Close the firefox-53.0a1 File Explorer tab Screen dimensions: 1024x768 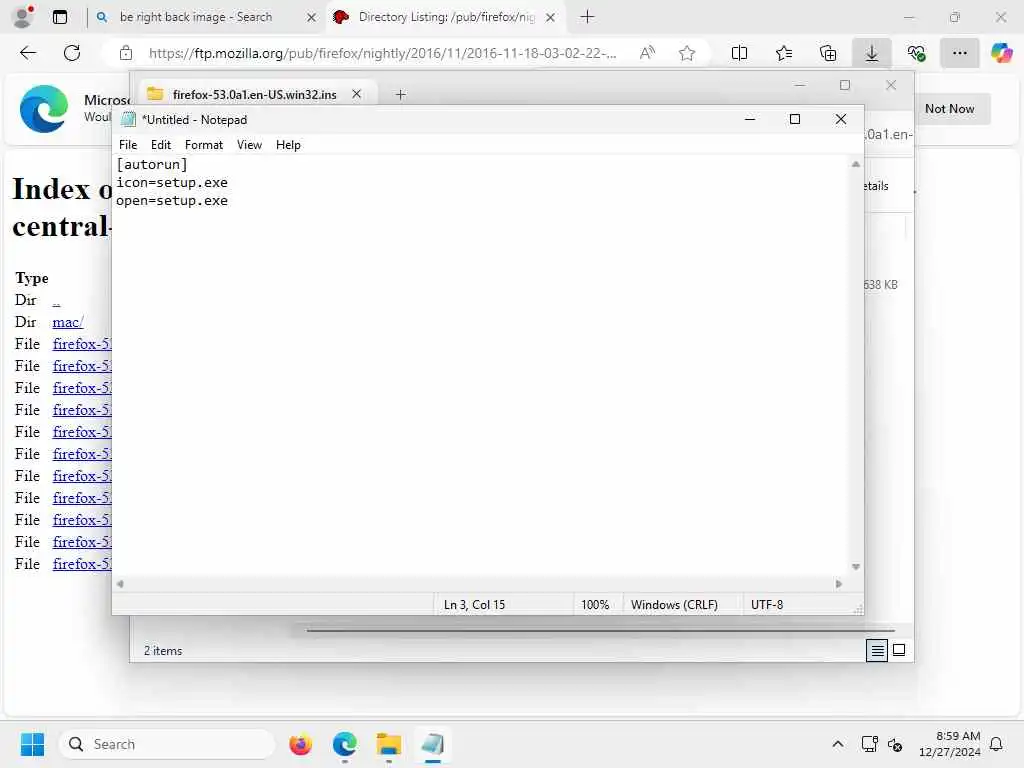click(357, 94)
